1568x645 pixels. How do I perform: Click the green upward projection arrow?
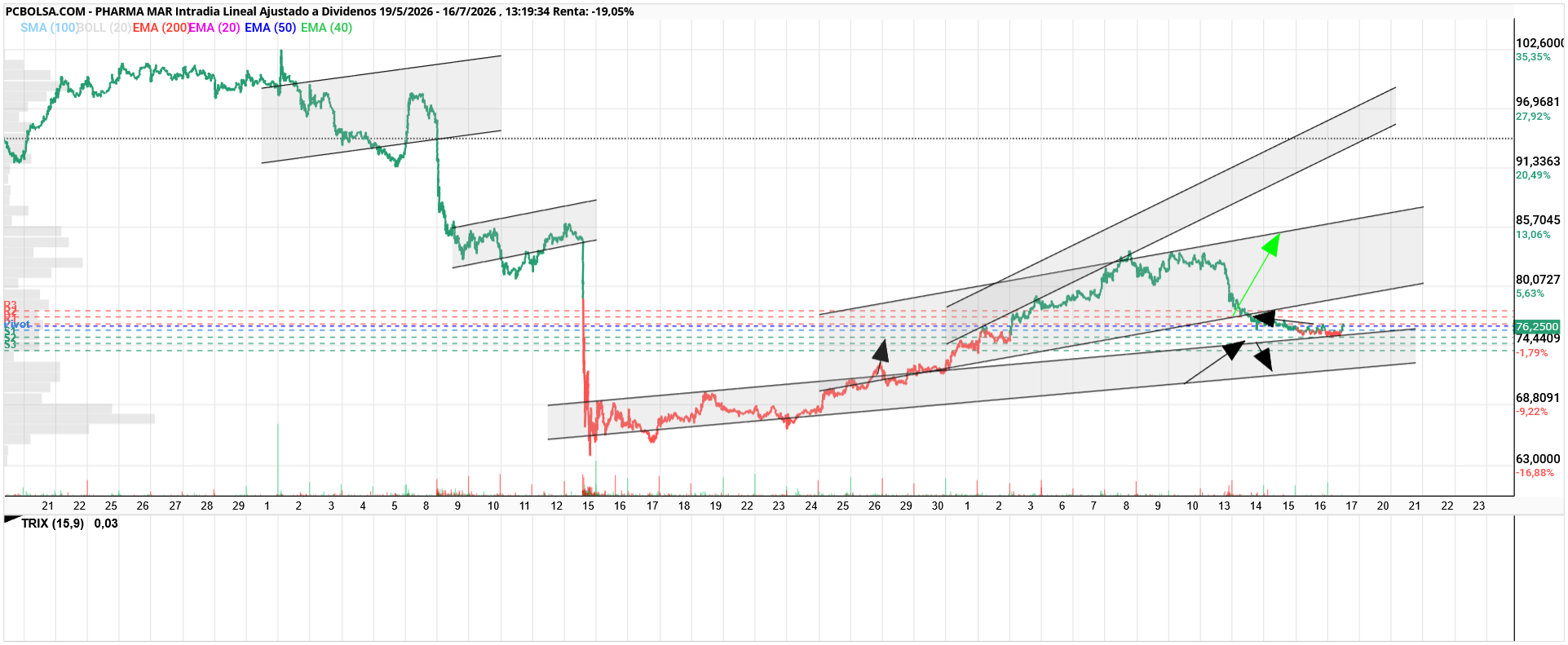tap(1257, 273)
